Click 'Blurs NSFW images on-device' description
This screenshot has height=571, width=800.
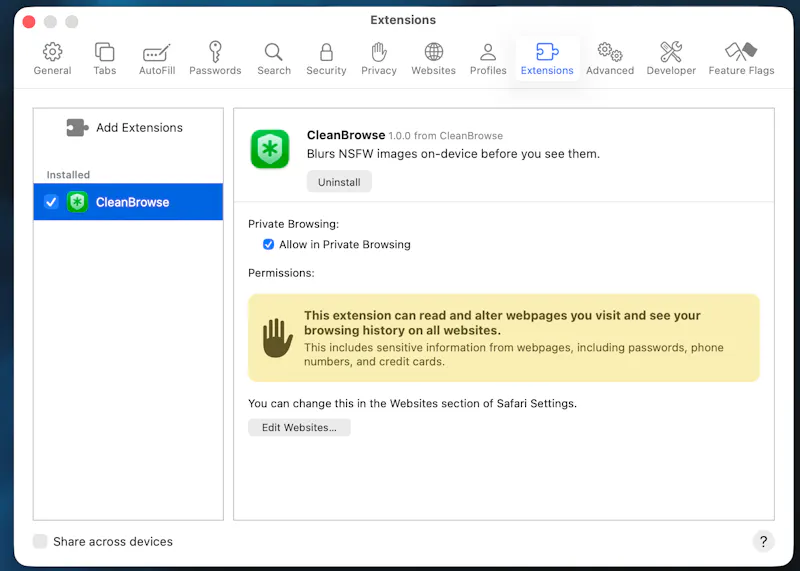[453, 154]
